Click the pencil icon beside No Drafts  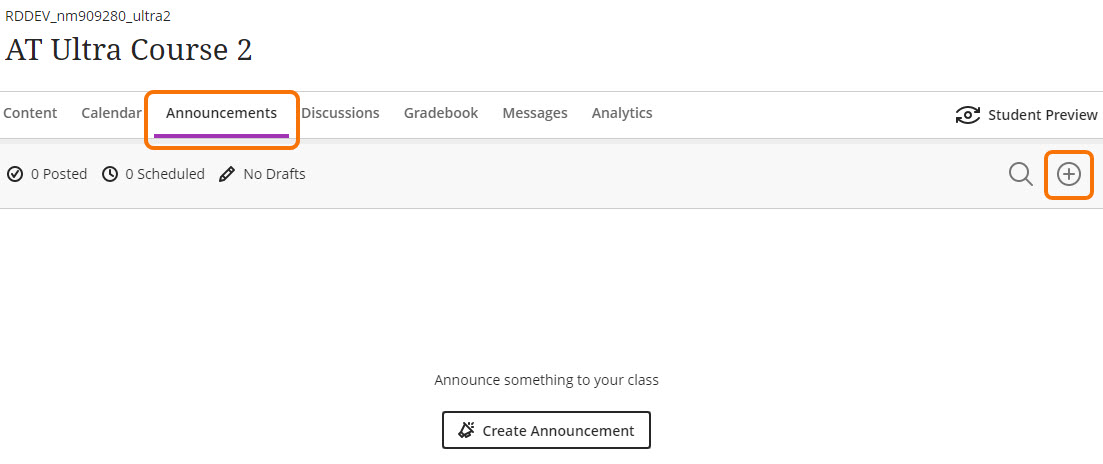tap(227, 174)
